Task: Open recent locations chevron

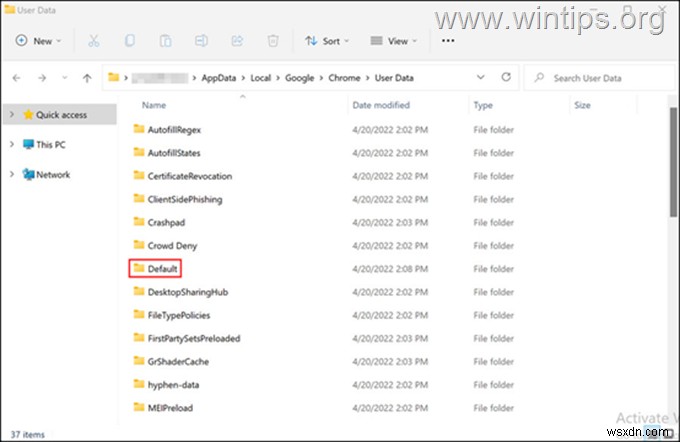Action: (x=65, y=78)
